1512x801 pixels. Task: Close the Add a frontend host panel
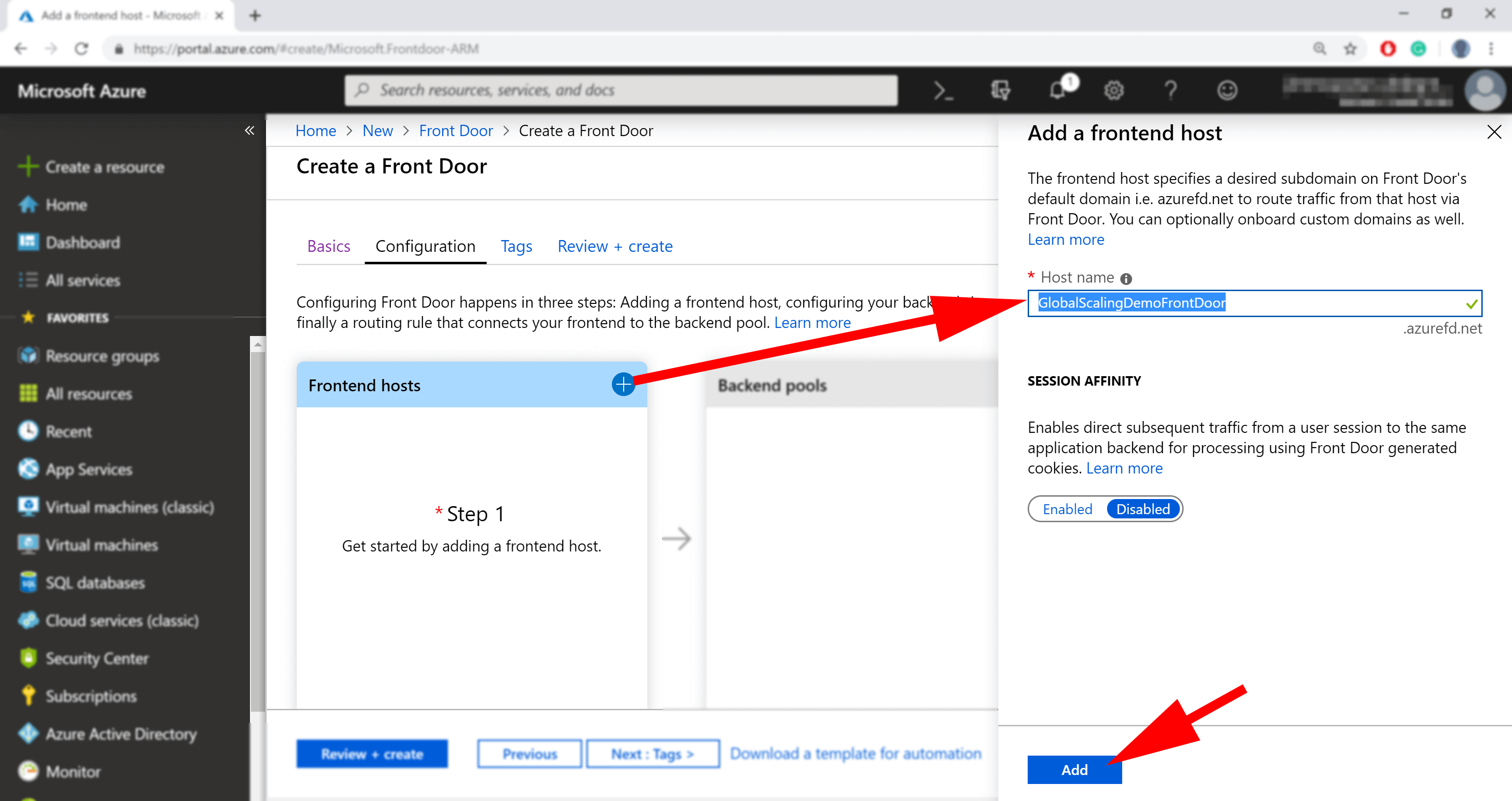tap(1494, 132)
